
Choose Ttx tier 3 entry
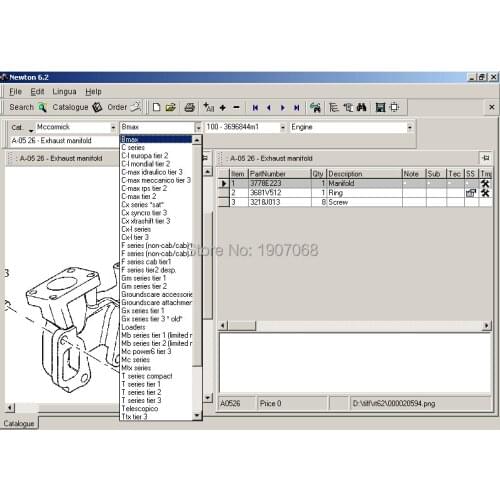[x=156, y=417]
